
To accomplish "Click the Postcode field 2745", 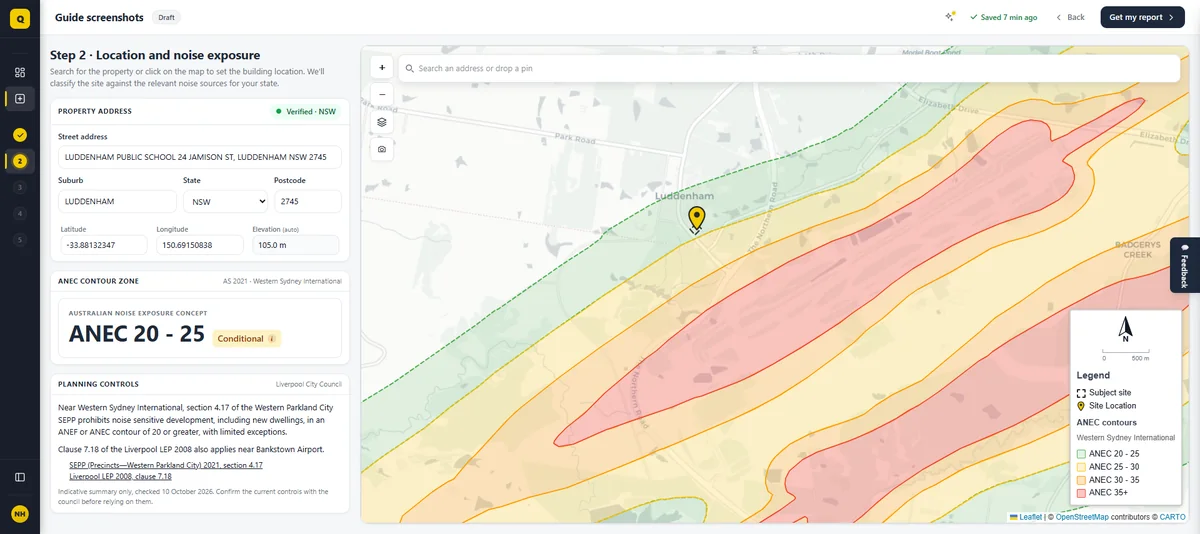I will coord(308,201).
